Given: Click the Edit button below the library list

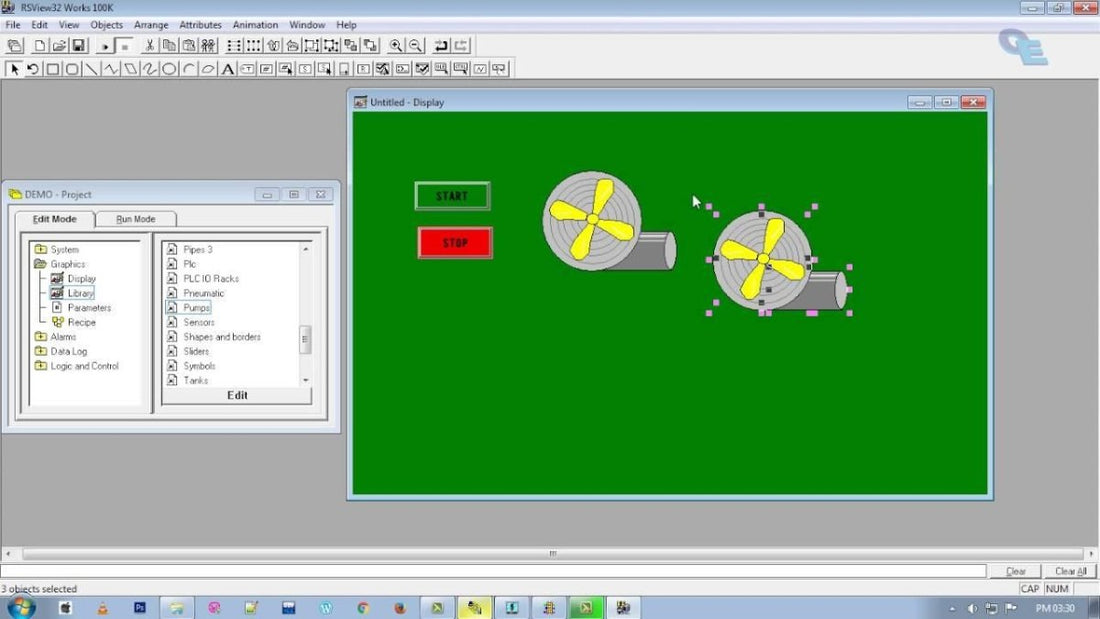Looking at the screenshot, I should [x=237, y=395].
